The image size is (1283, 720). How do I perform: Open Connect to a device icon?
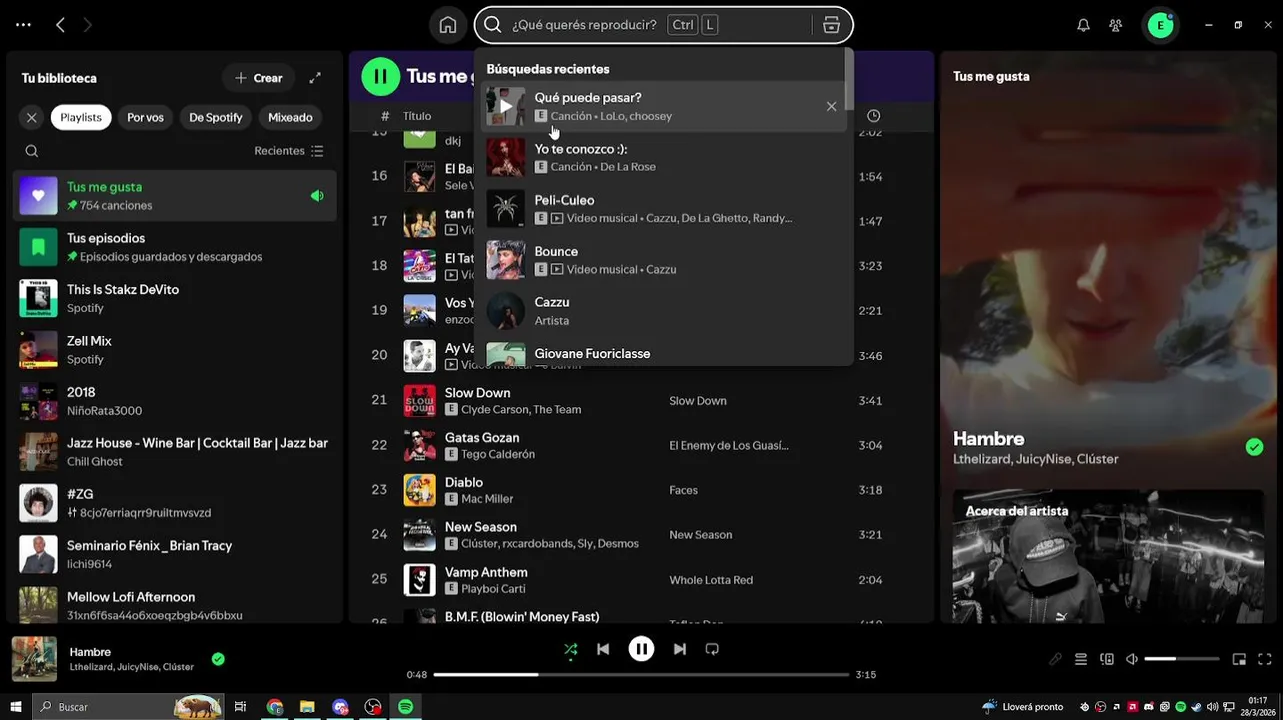tap(1107, 659)
